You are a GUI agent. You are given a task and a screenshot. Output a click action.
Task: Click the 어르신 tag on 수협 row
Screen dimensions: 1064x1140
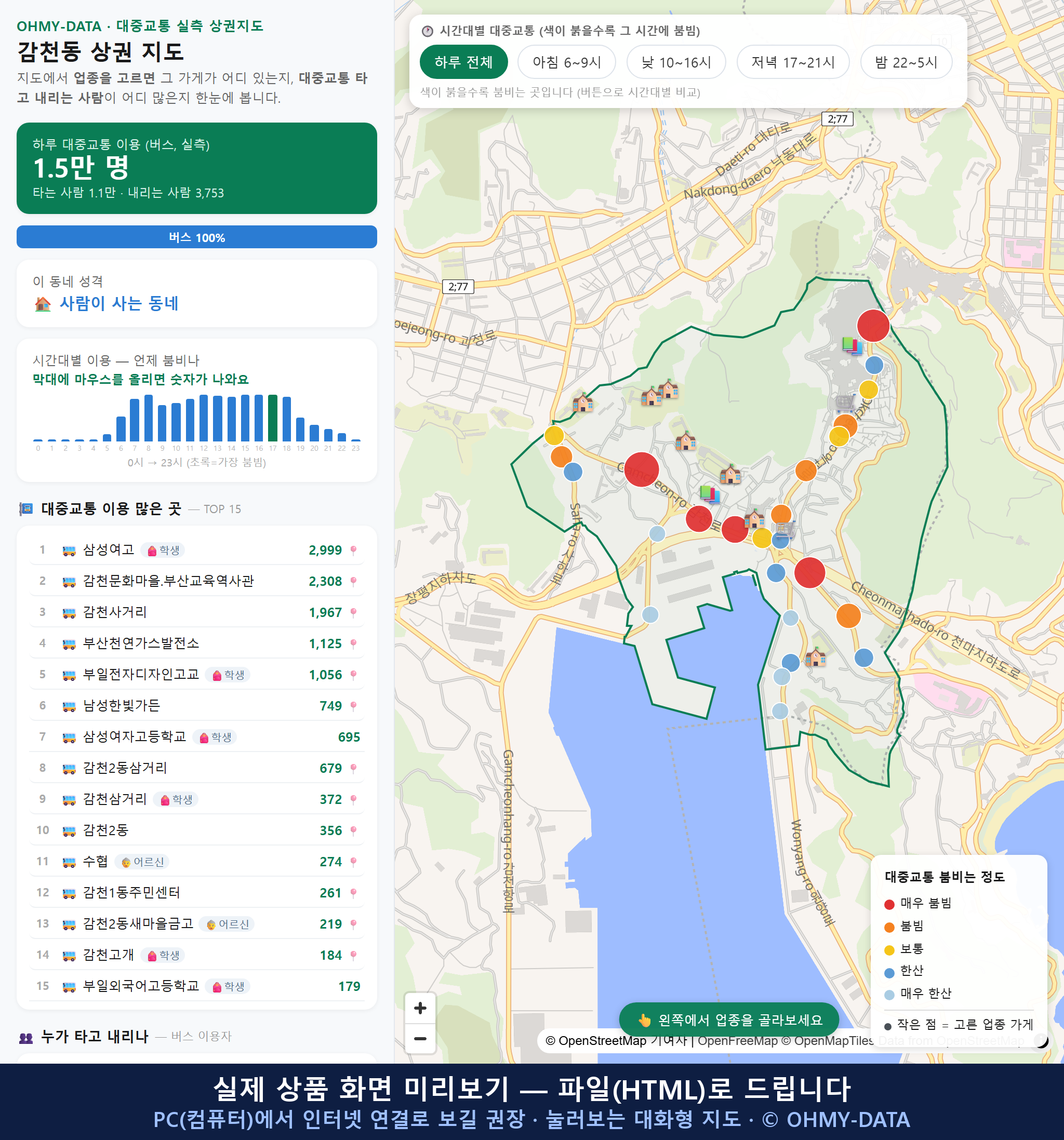tap(142, 862)
